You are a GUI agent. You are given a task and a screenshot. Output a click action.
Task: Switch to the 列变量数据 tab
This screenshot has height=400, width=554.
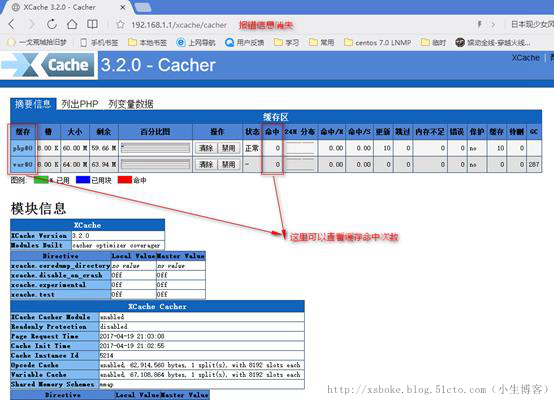pyautogui.click(x=130, y=104)
